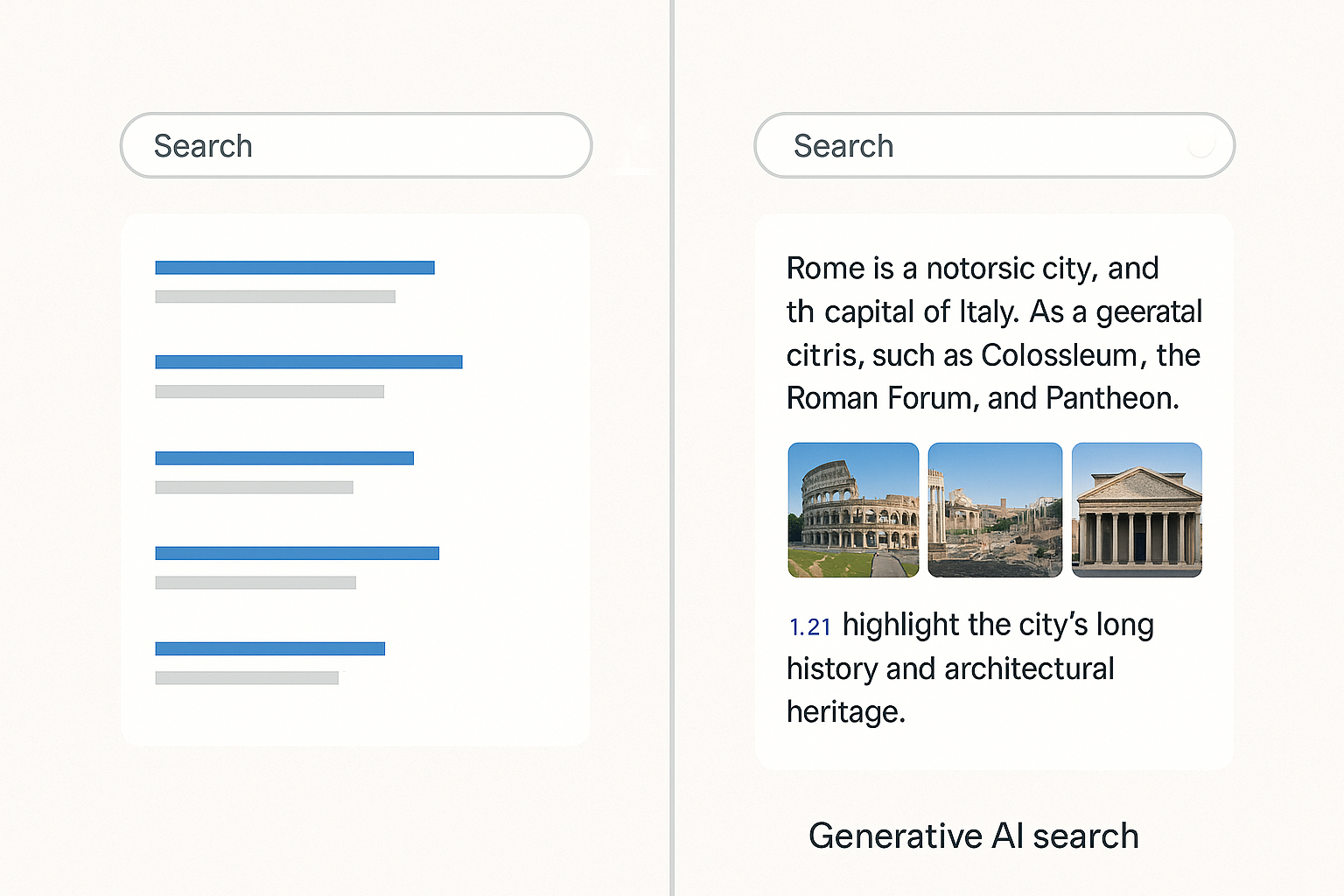Click the second result's gray description line
The image size is (1344, 896).
point(269,392)
